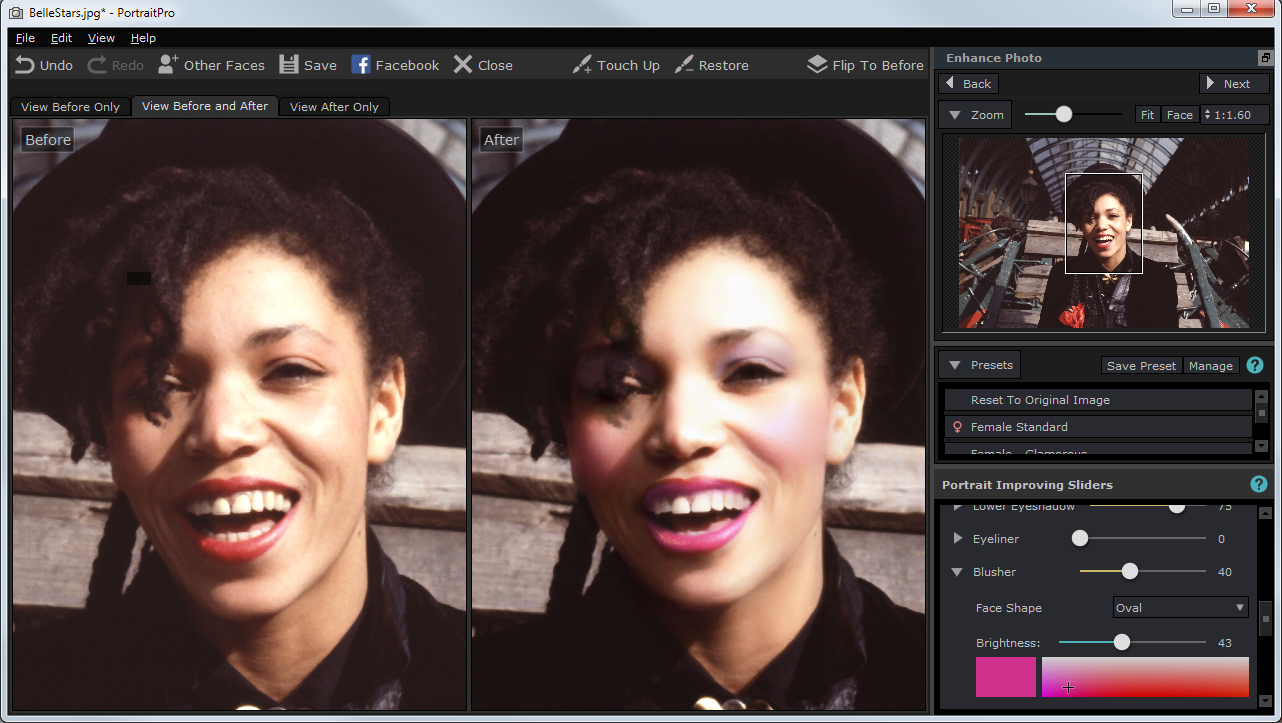Click Save Preset button
The height and width of the screenshot is (723, 1282).
pyautogui.click(x=1141, y=366)
